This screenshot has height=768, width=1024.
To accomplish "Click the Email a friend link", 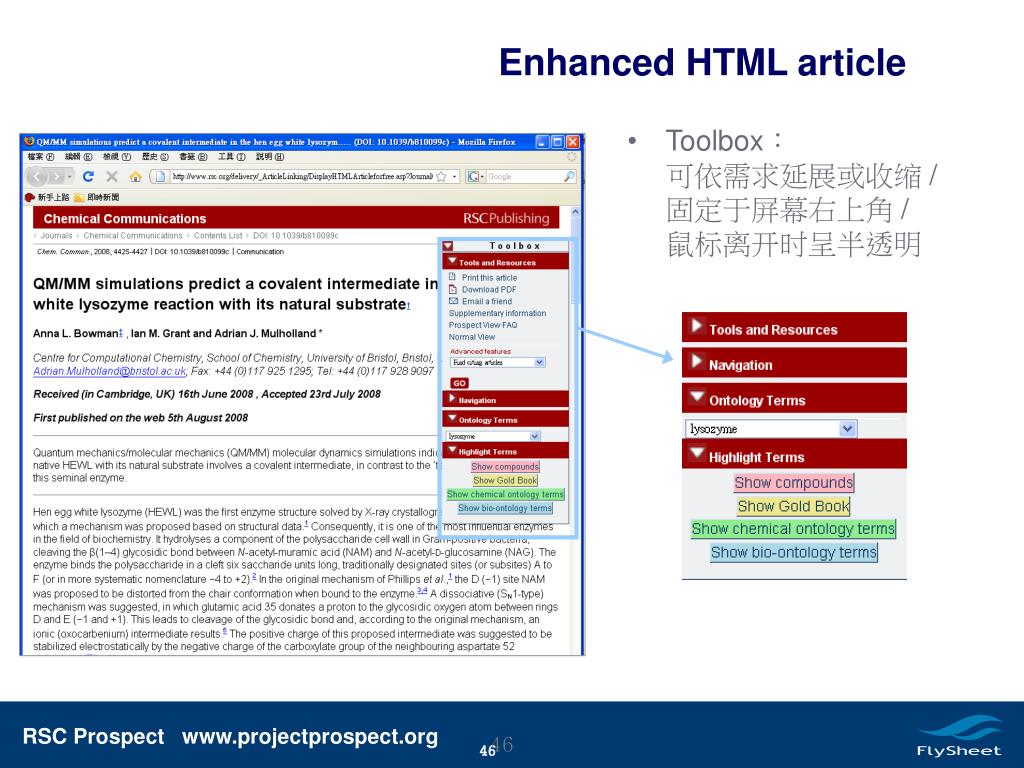I will click(x=487, y=301).
